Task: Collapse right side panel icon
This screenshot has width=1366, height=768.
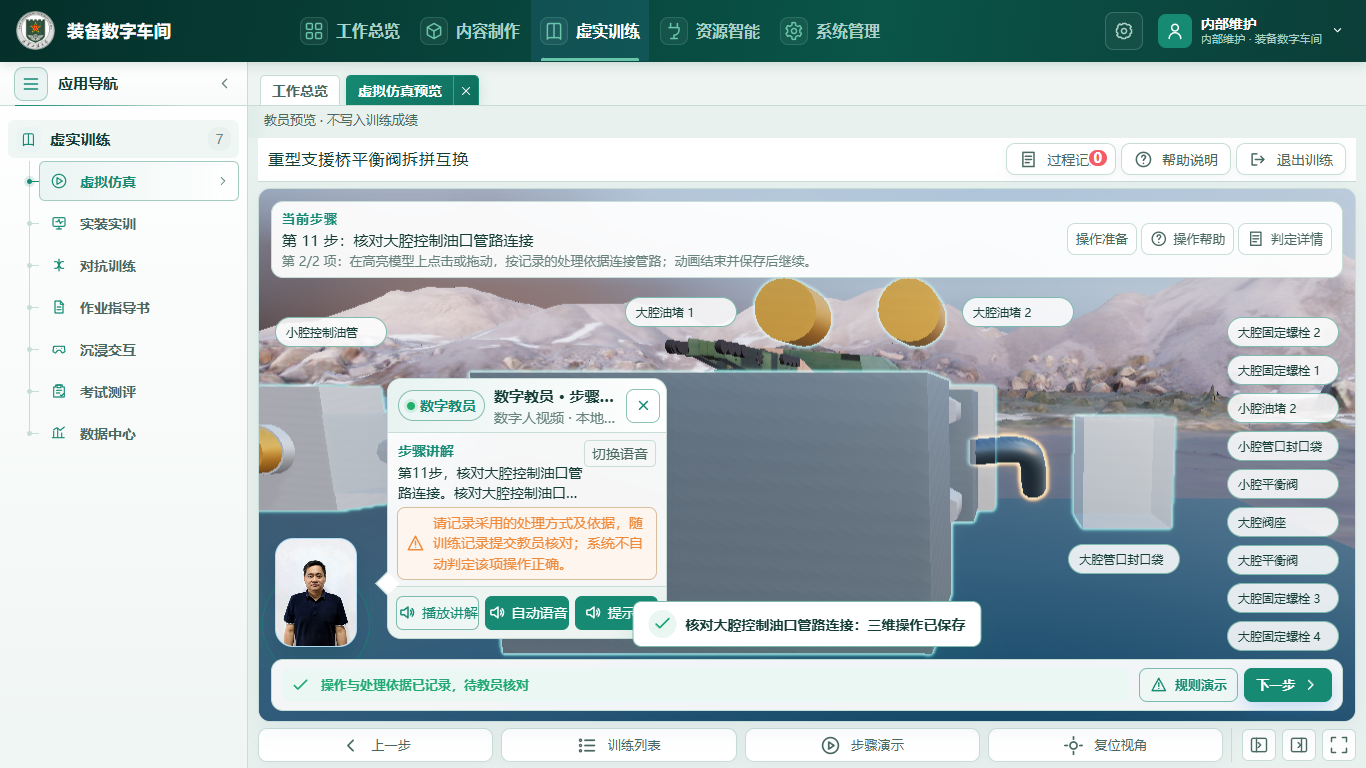Action: pos(1298,745)
